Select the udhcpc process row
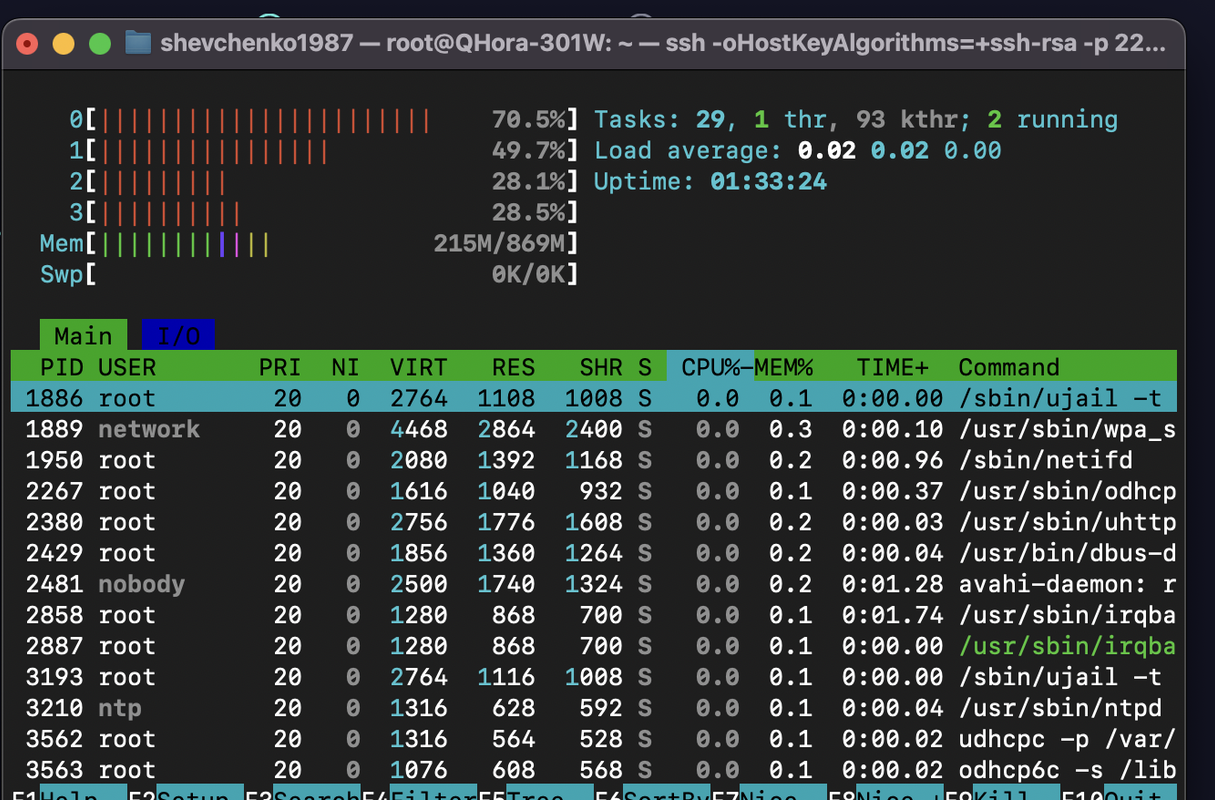1215x800 pixels. (594, 739)
